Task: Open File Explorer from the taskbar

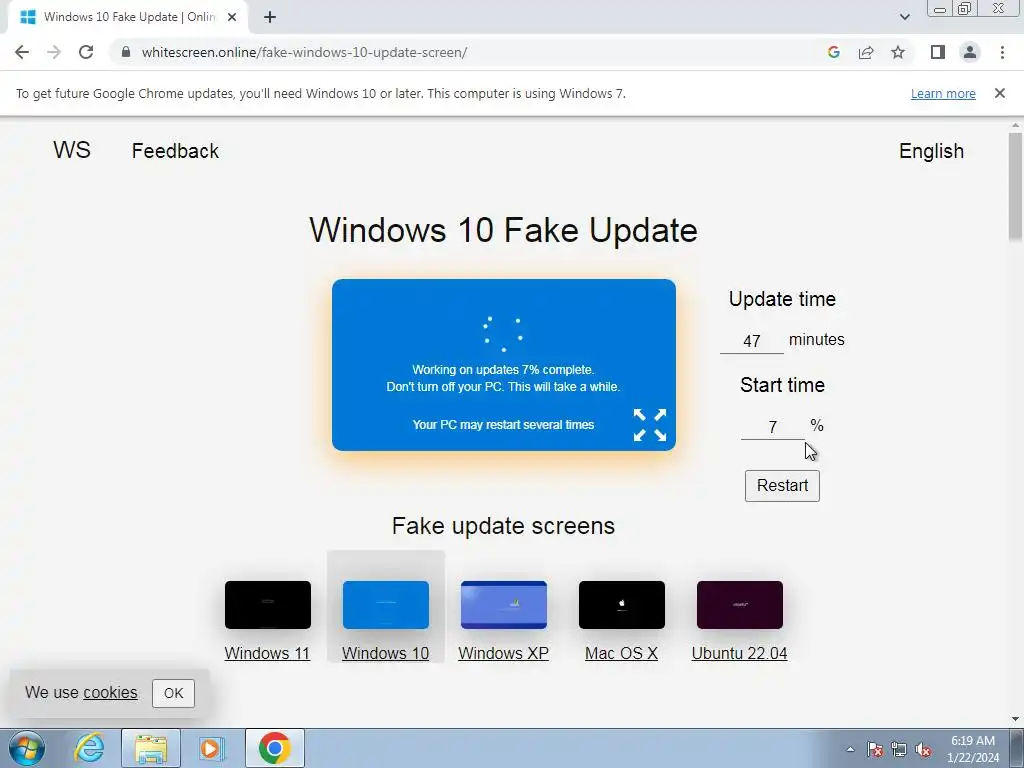Action: click(x=151, y=748)
